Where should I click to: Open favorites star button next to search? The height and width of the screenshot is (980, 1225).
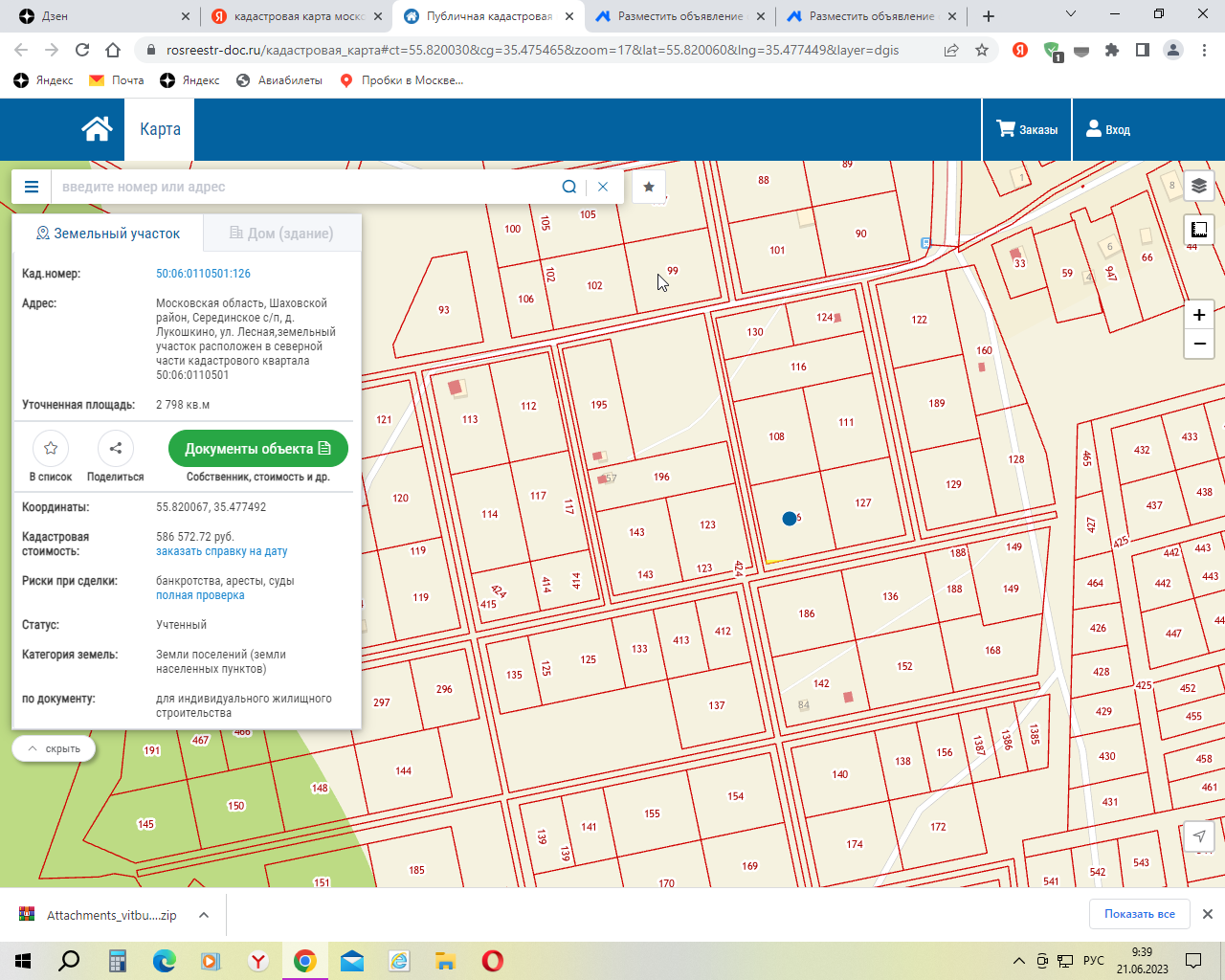649,187
